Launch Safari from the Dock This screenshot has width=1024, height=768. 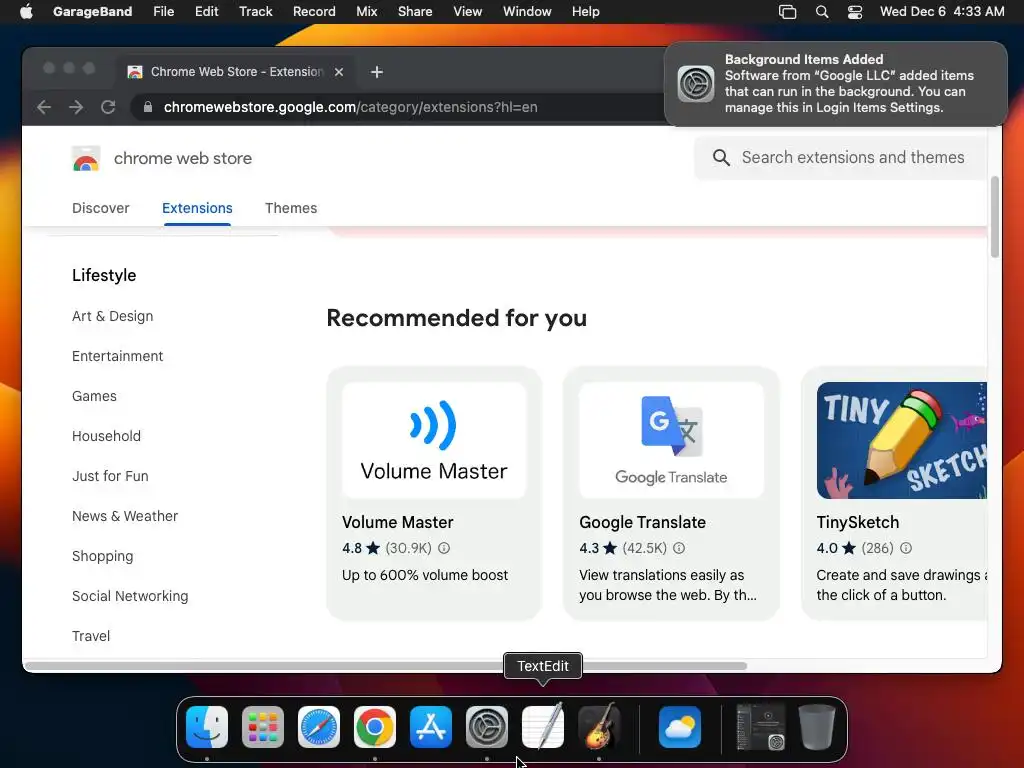click(x=319, y=727)
